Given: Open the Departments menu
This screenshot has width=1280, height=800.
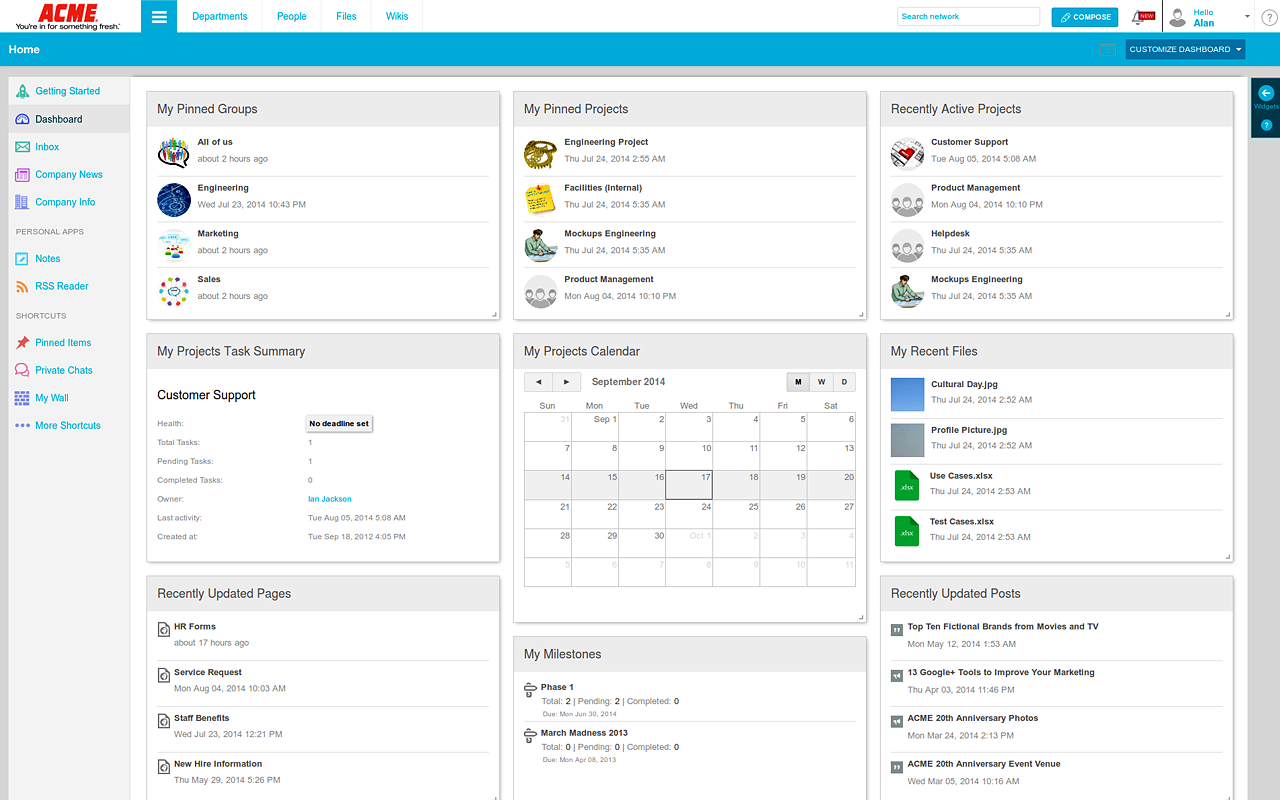Looking at the screenshot, I should pyautogui.click(x=219, y=16).
